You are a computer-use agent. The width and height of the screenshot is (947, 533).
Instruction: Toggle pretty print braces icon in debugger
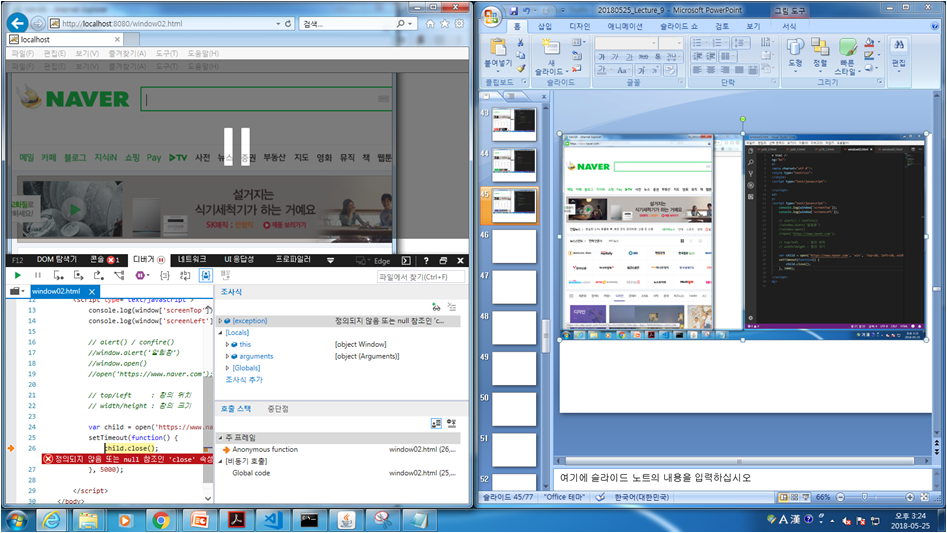(164, 275)
